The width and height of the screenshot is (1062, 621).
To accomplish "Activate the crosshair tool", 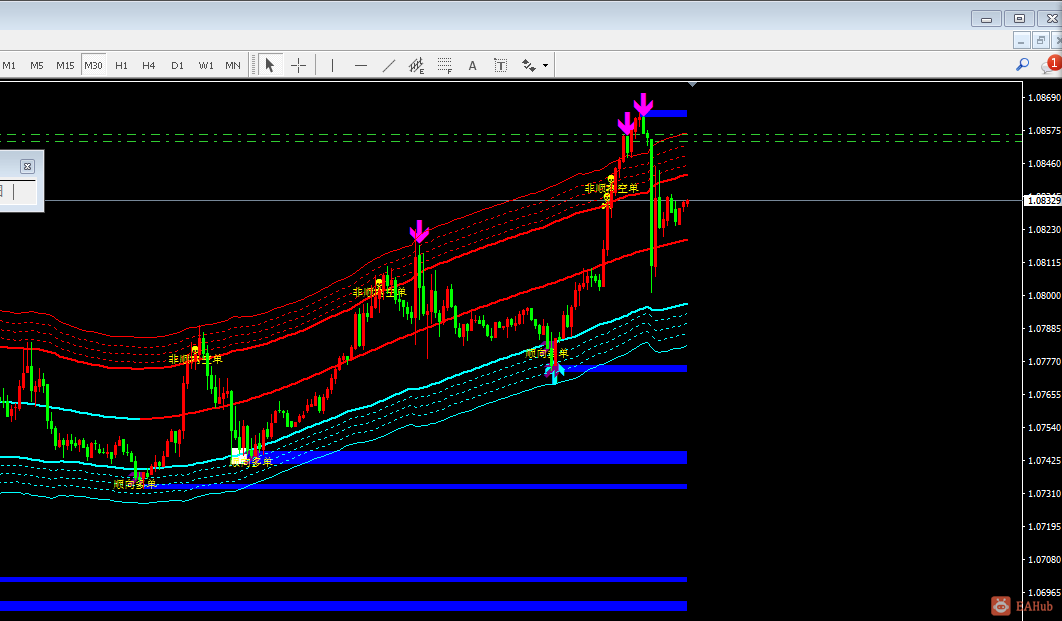I will 298,65.
